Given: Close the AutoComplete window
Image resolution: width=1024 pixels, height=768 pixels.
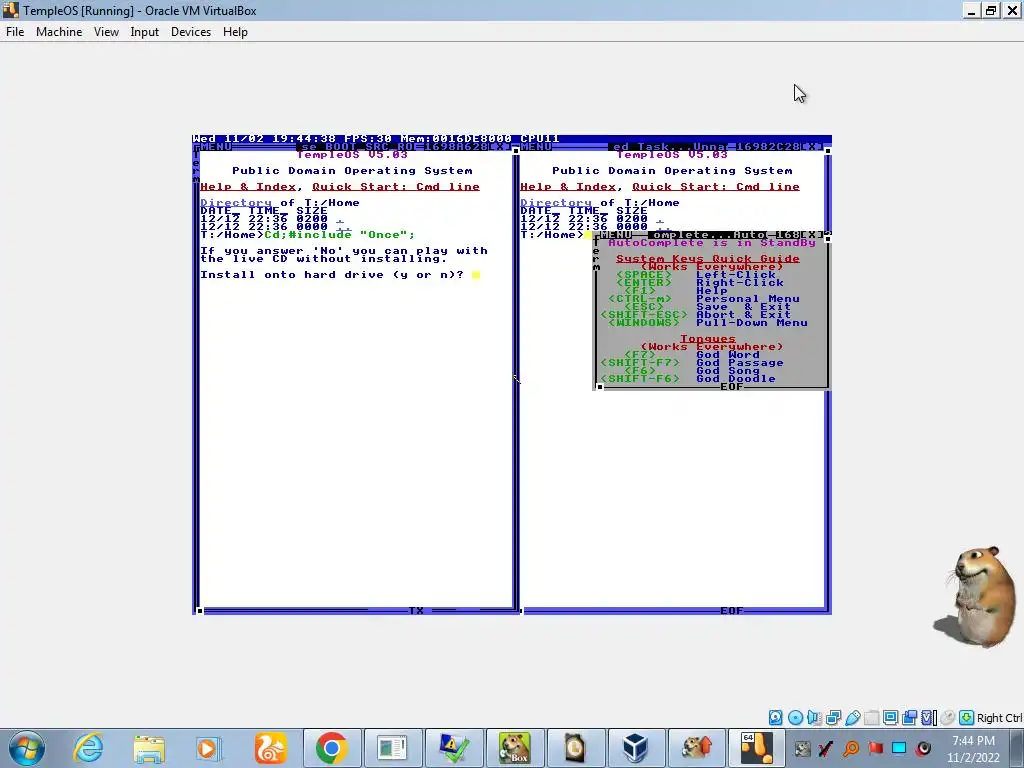Looking at the screenshot, I should click(x=812, y=234).
